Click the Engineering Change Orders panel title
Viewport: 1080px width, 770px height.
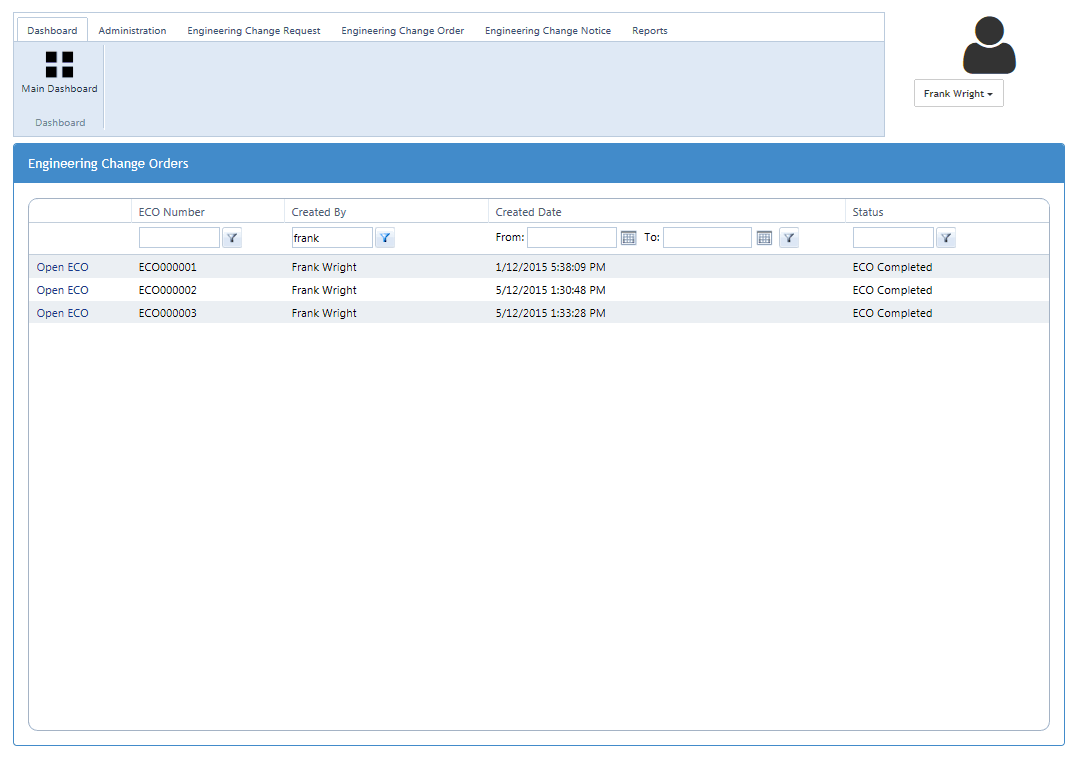(108, 163)
